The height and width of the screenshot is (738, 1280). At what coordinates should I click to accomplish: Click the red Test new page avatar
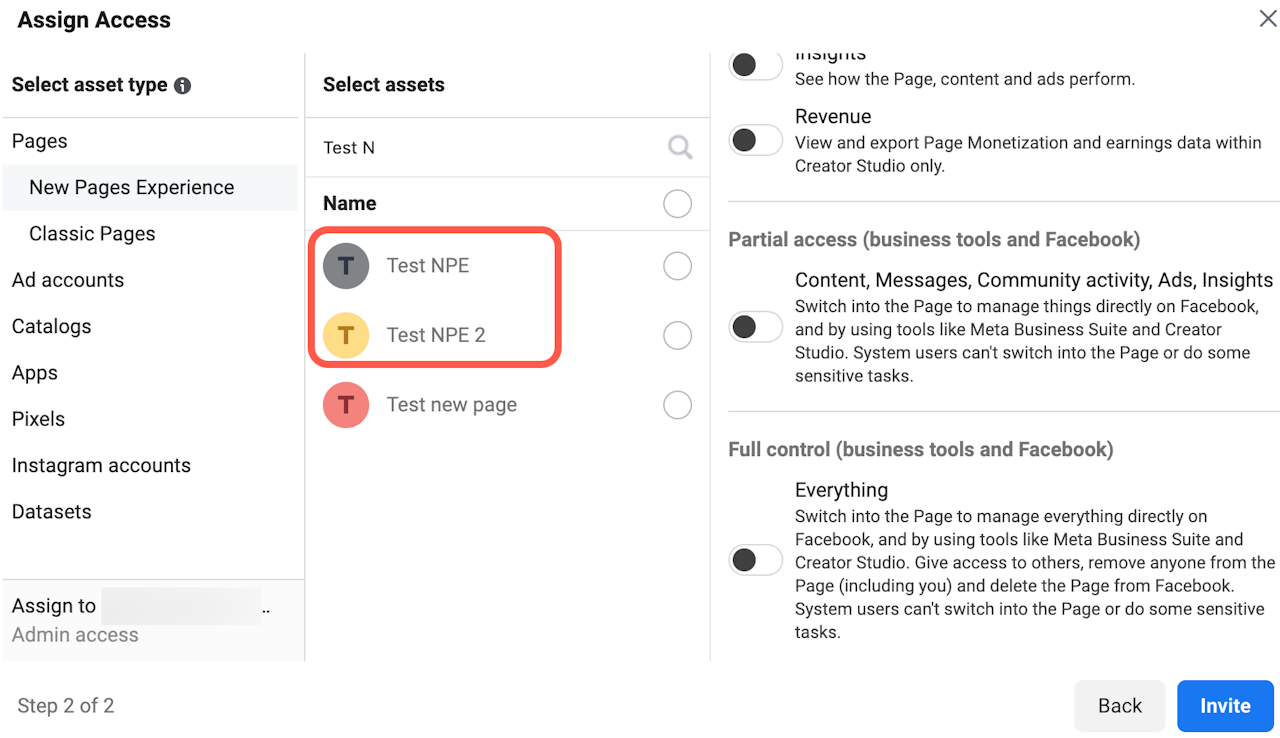point(346,405)
